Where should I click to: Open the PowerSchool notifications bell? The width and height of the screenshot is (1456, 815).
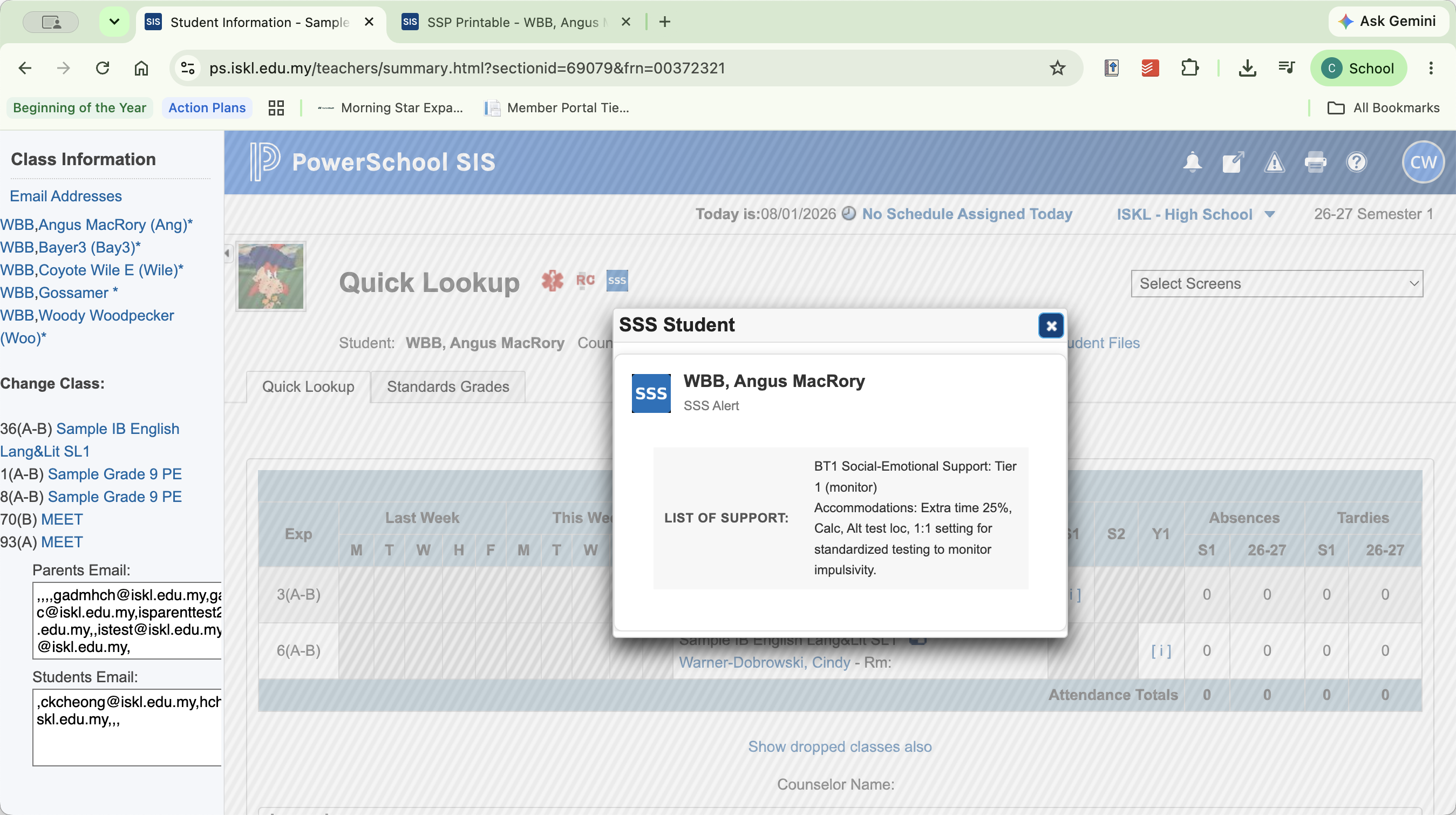pos(1192,162)
